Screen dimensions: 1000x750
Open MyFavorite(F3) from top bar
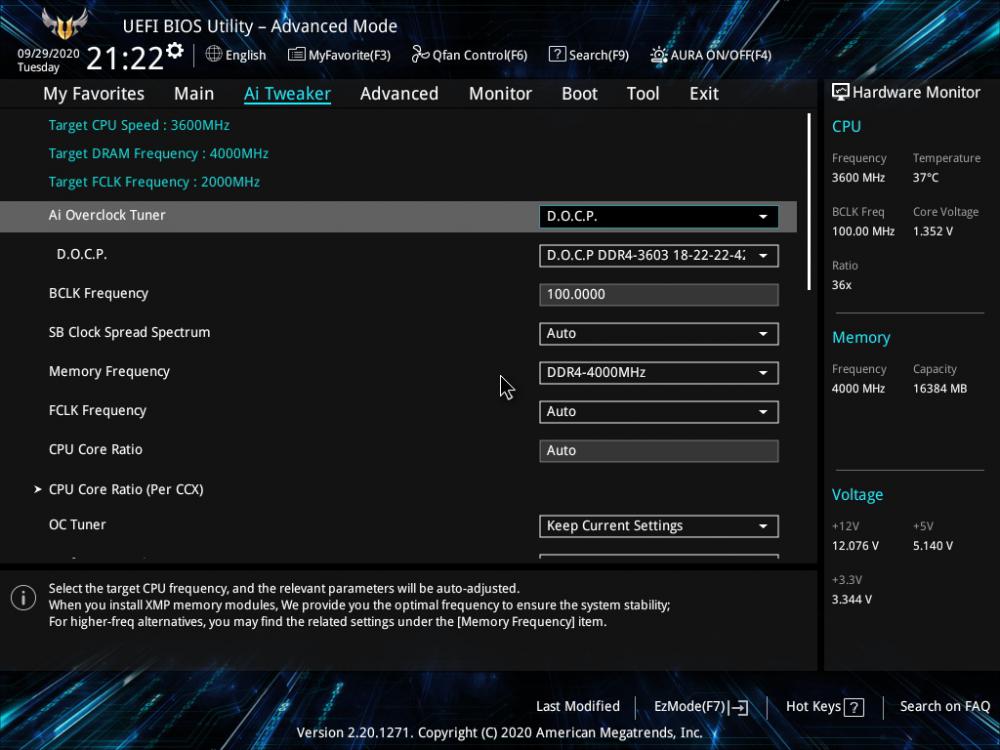[x=339, y=55]
